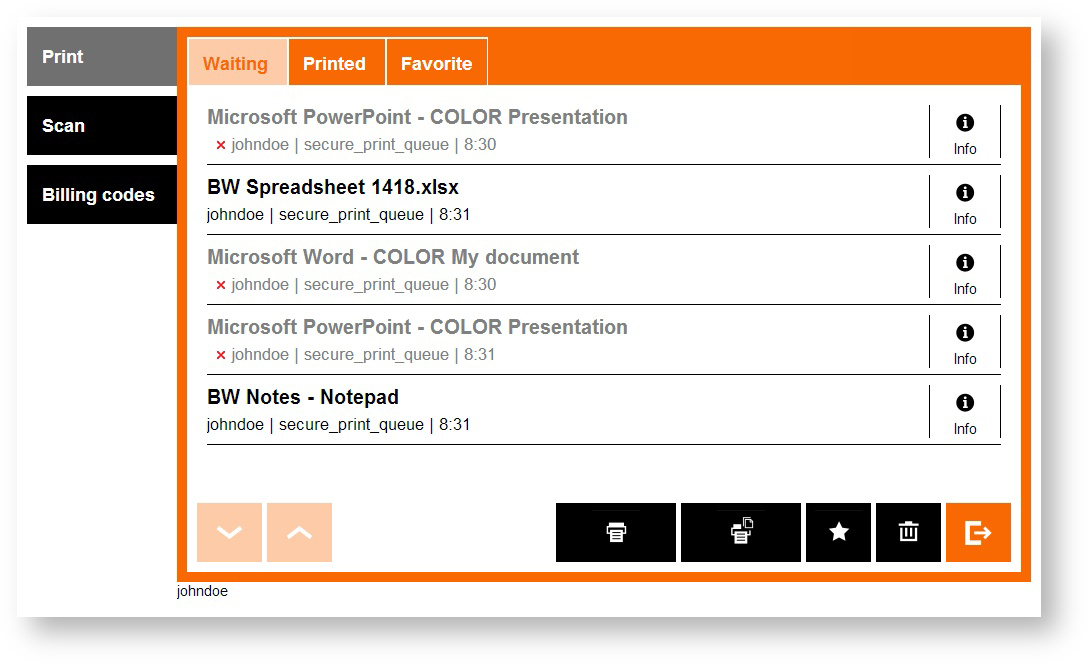Image resolution: width=1089 pixels, height=665 pixels.
Task: Open Info for first PowerPoint COLOR Presentation
Action: (x=964, y=132)
